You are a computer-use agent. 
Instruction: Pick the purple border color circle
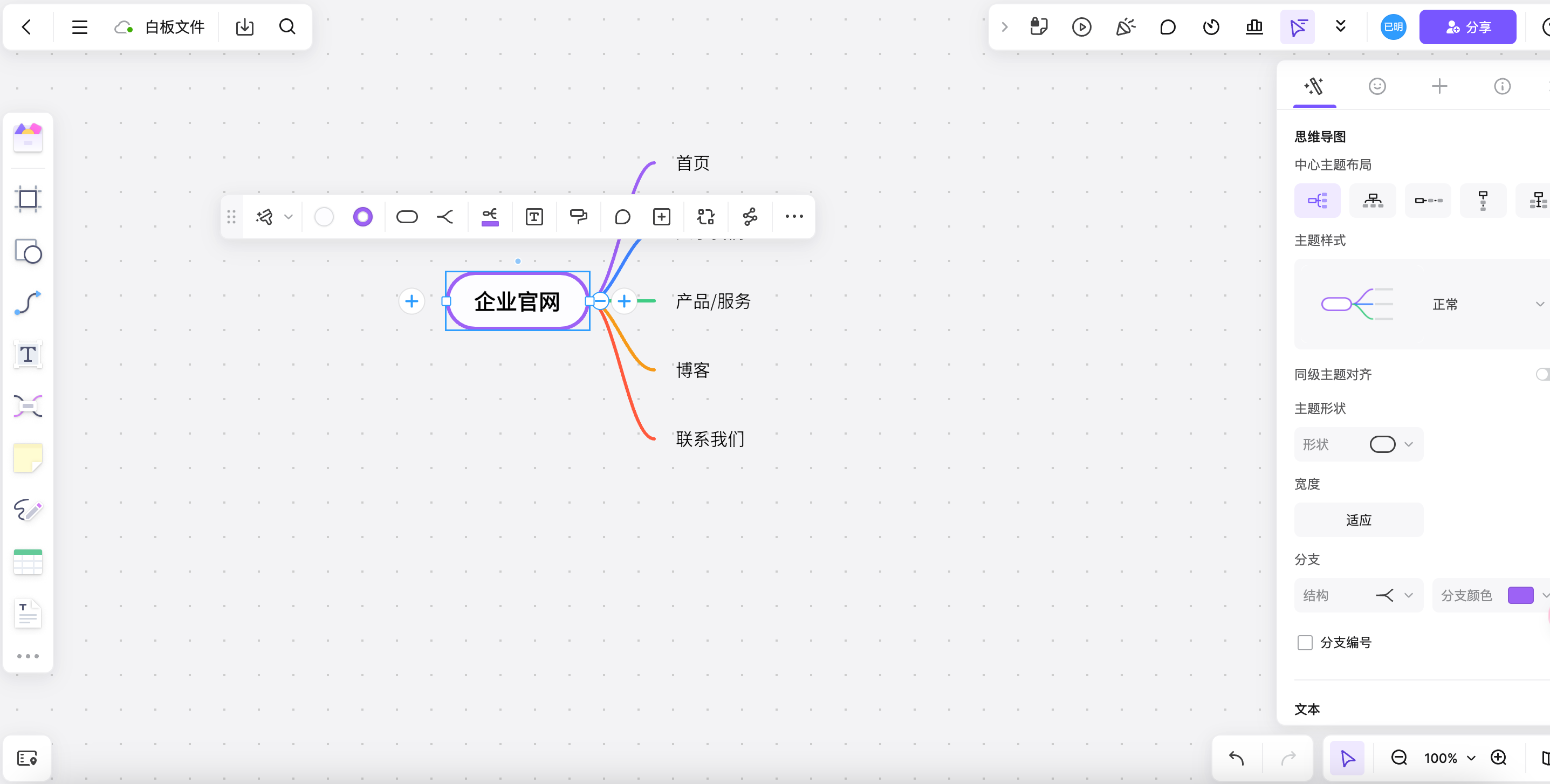363,217
